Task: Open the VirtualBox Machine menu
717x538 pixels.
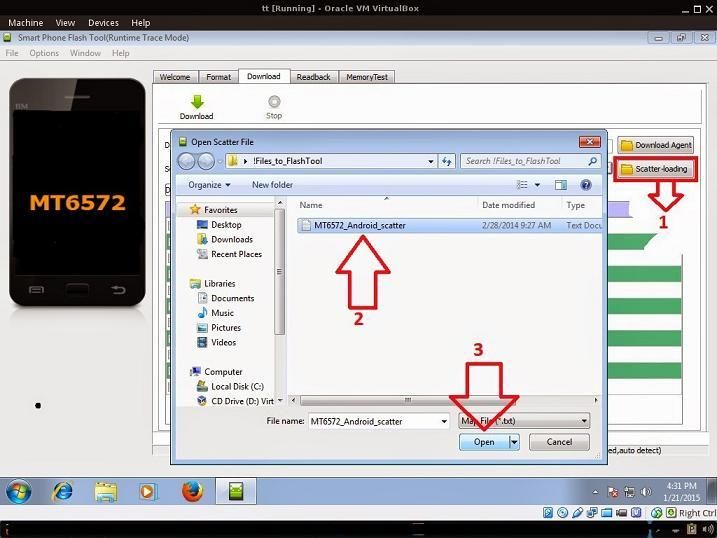Action: (26, 22)
